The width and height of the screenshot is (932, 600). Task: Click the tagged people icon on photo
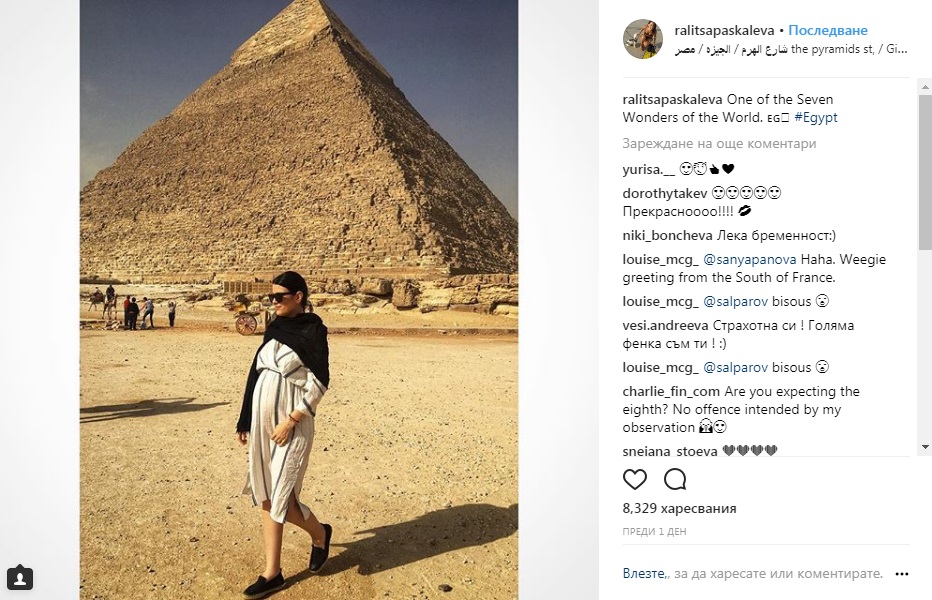point(20,577)
